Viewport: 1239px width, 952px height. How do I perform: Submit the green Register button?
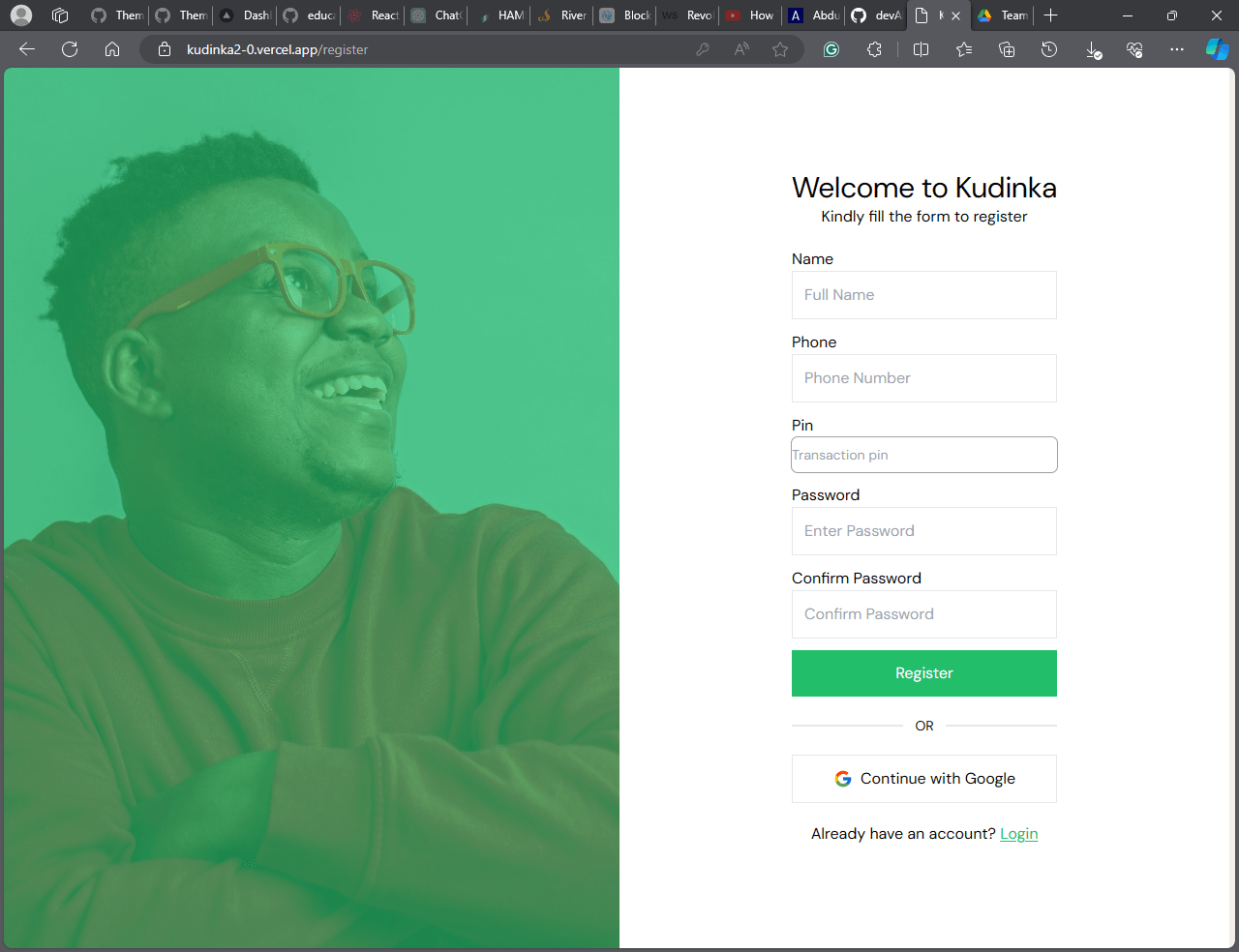pyautogui.click(x=924, y=673)
